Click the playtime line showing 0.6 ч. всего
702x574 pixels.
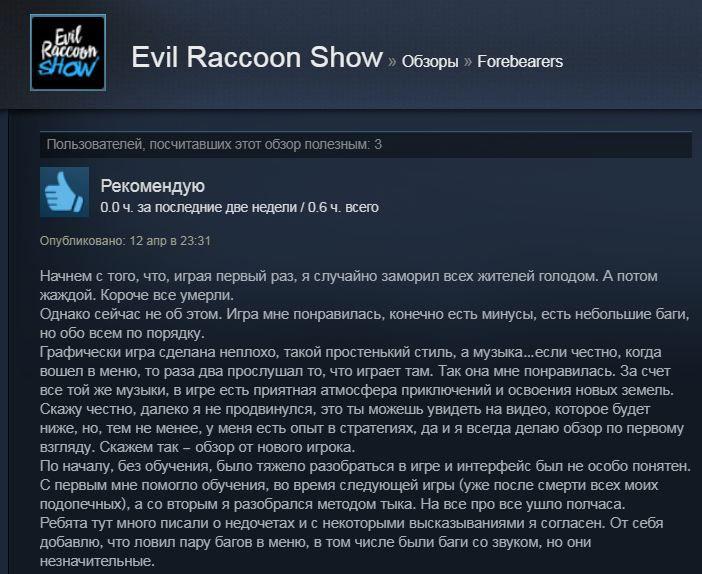coord(240,207)
